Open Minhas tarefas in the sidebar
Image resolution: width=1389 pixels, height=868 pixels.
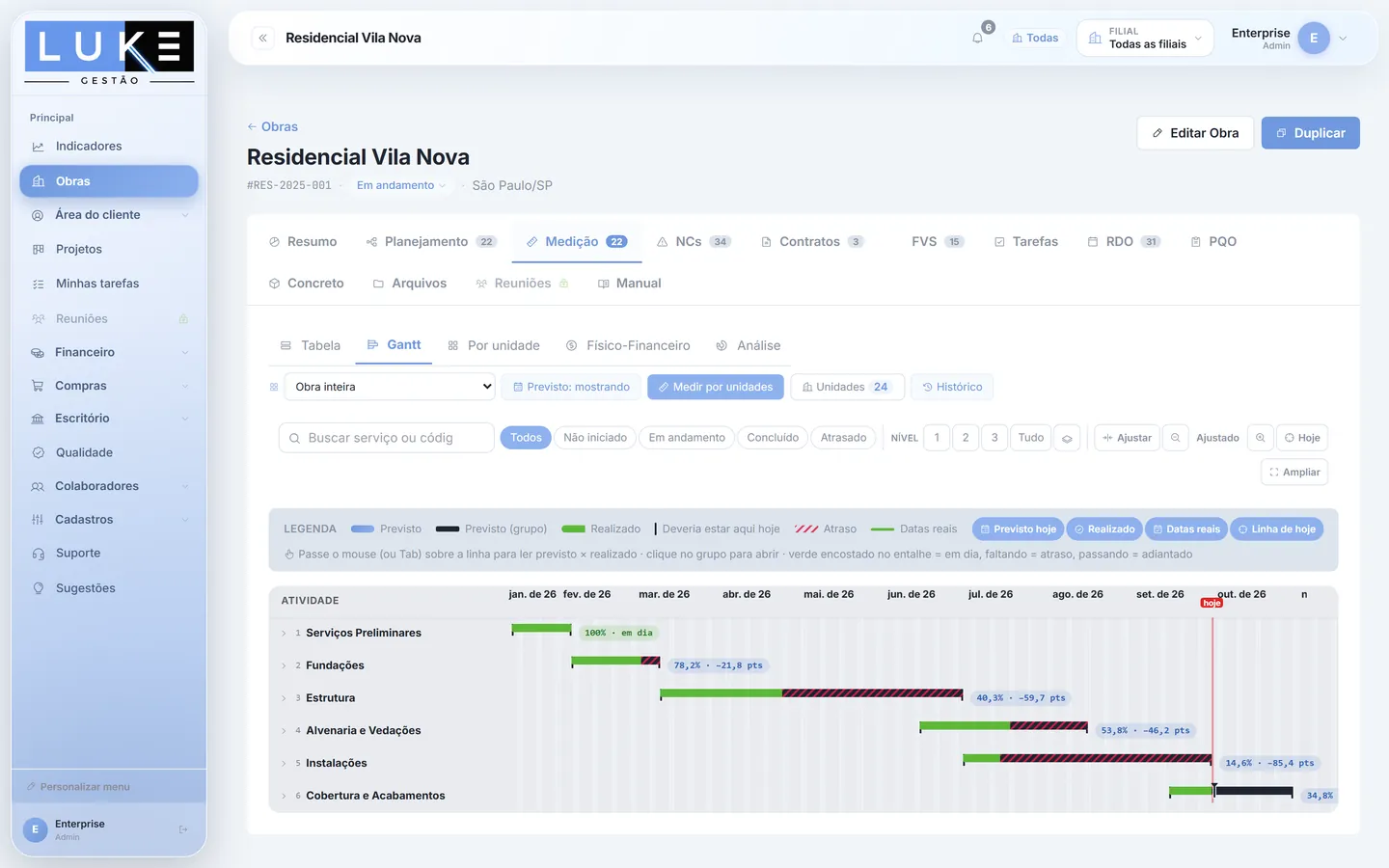109,284
